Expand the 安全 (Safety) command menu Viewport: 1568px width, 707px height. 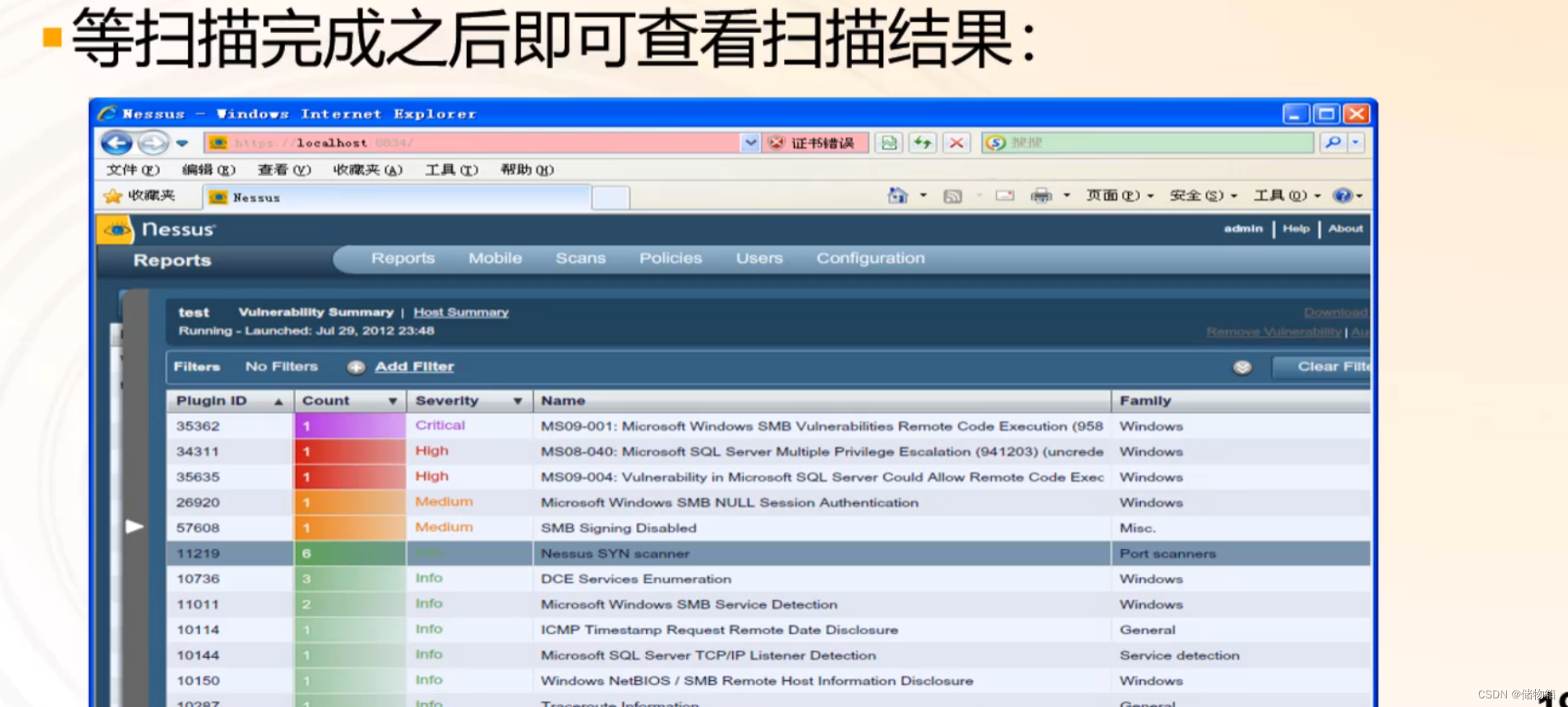[1203, 196]
